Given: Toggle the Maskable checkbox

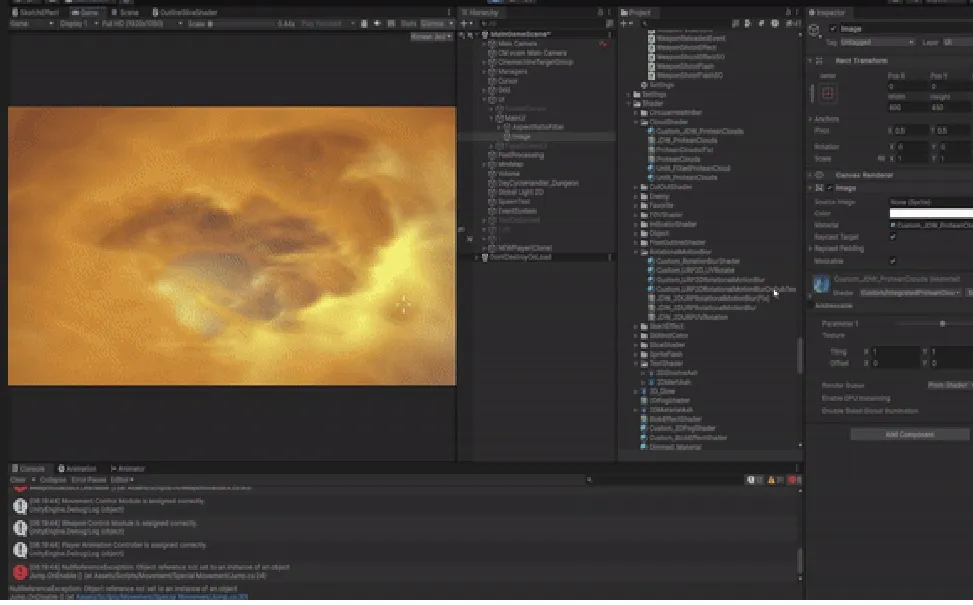Looking at the screenshot, I should [x=893, y=260].
